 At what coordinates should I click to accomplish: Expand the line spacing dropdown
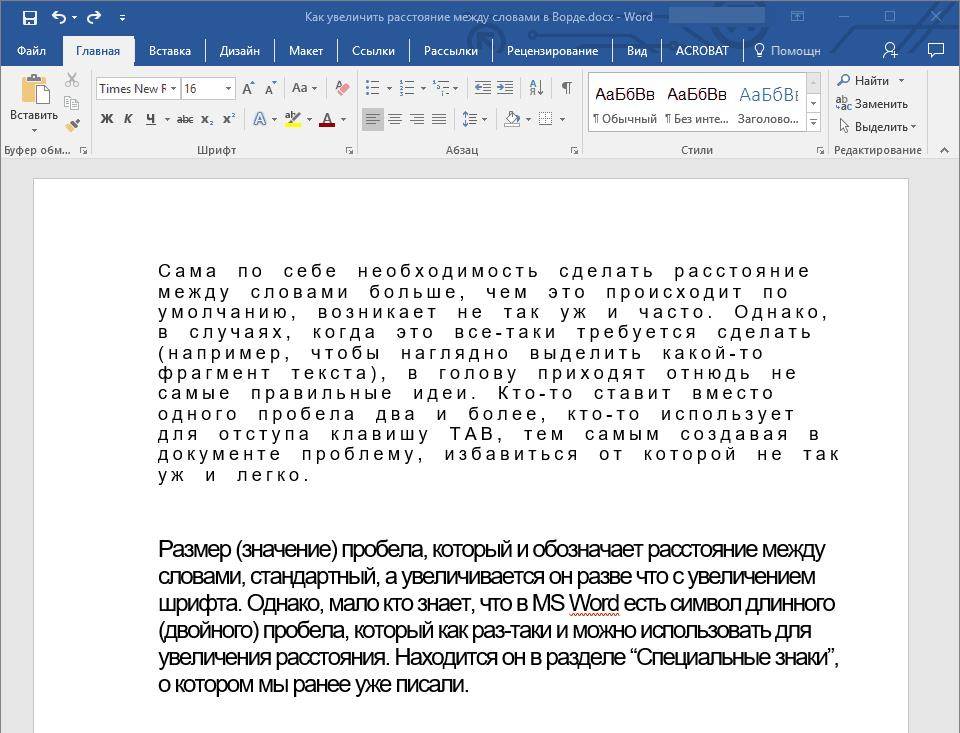click(x=485, y=119)
